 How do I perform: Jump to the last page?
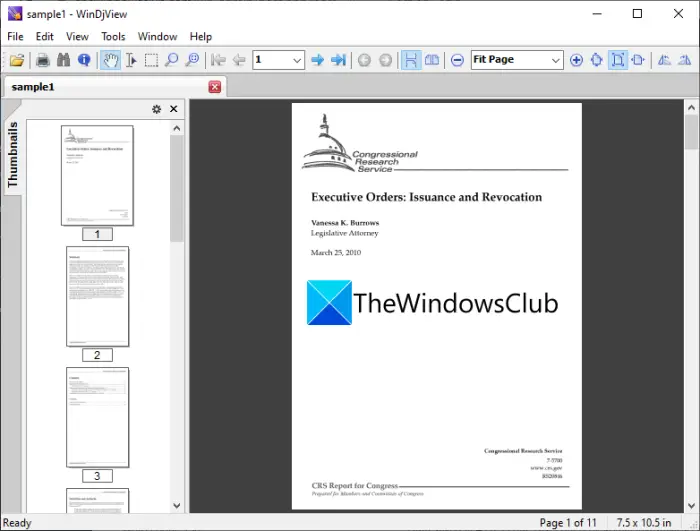pos(338,60)
